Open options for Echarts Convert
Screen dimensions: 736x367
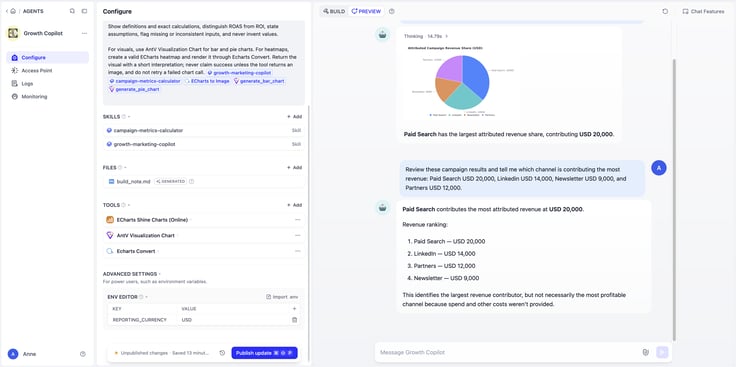coord(298,251)
